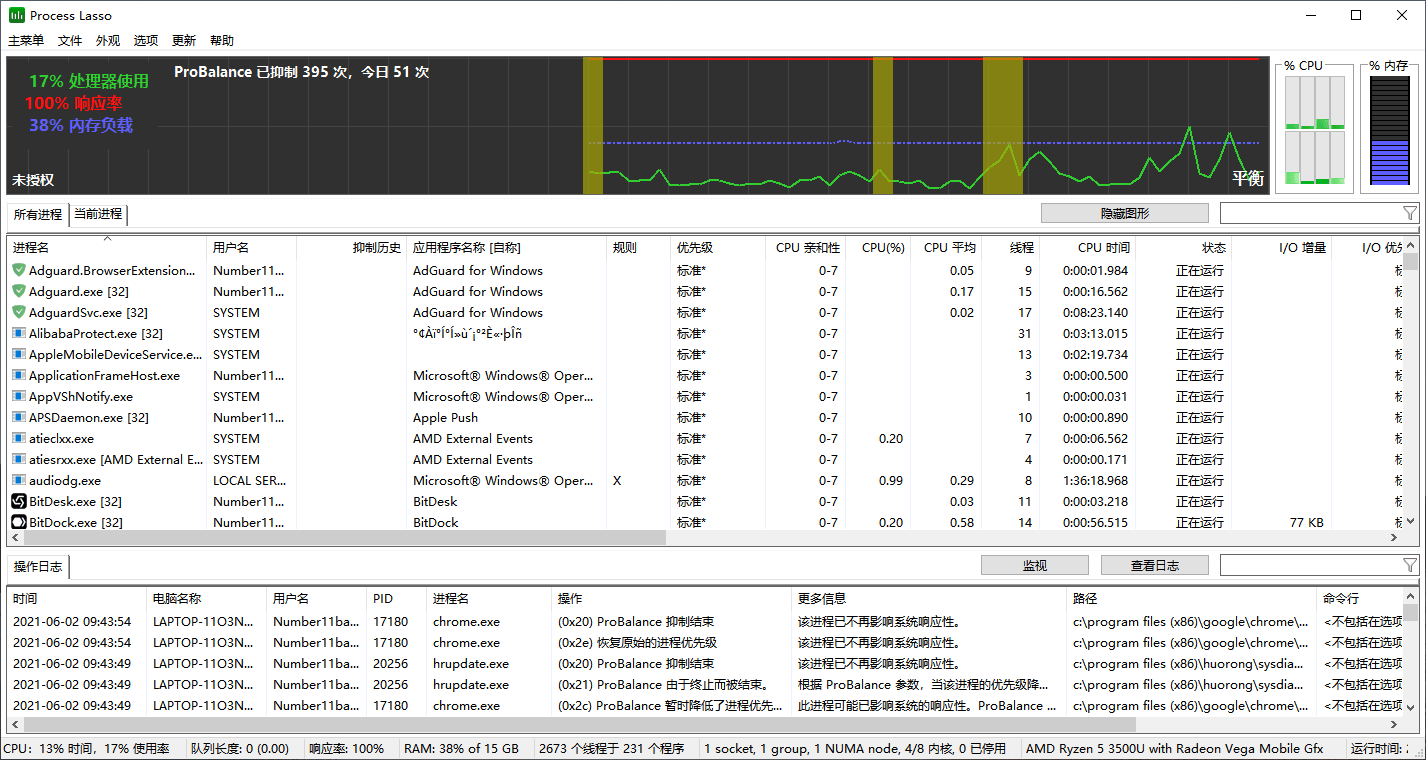
Task: Click the BitDesk.exe process icon
Action: (19, 501)
